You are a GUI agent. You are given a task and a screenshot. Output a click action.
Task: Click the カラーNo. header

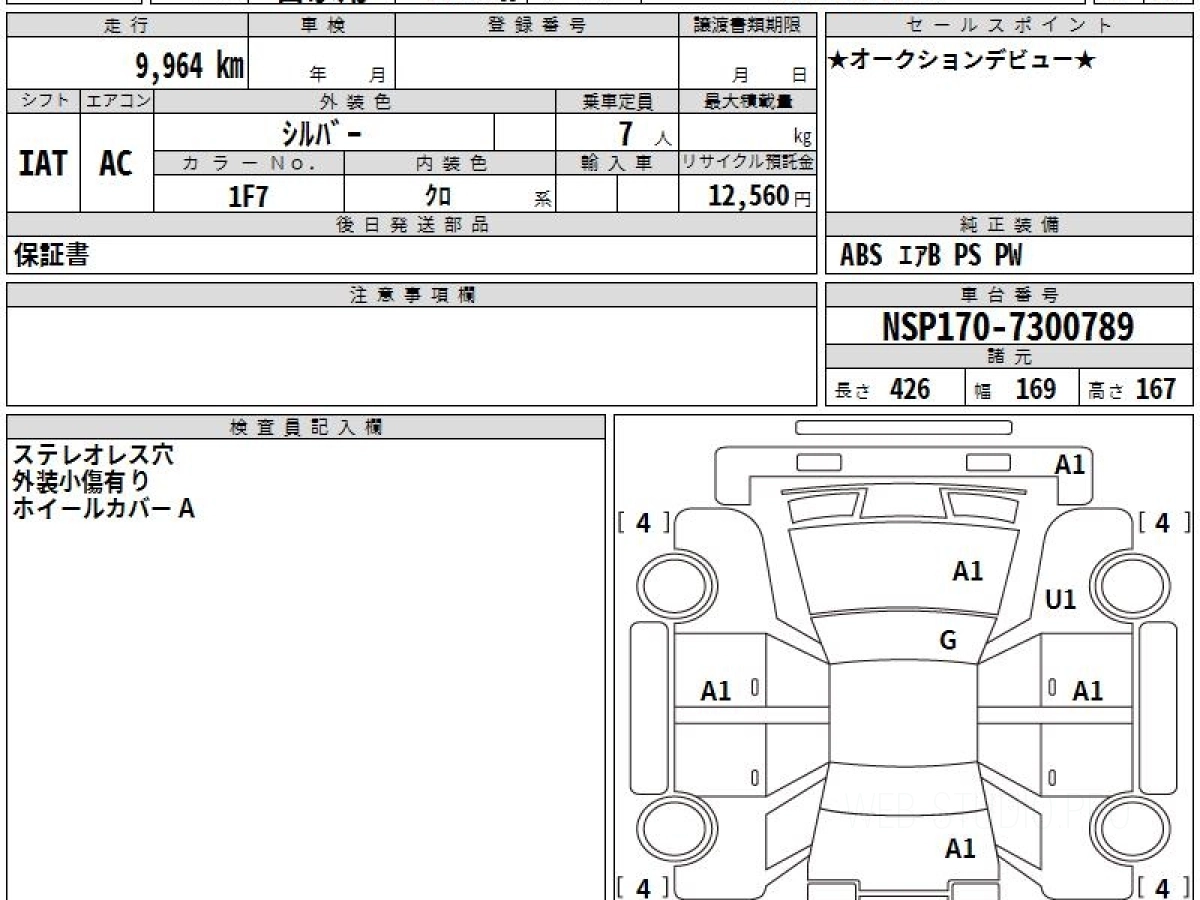249,163
